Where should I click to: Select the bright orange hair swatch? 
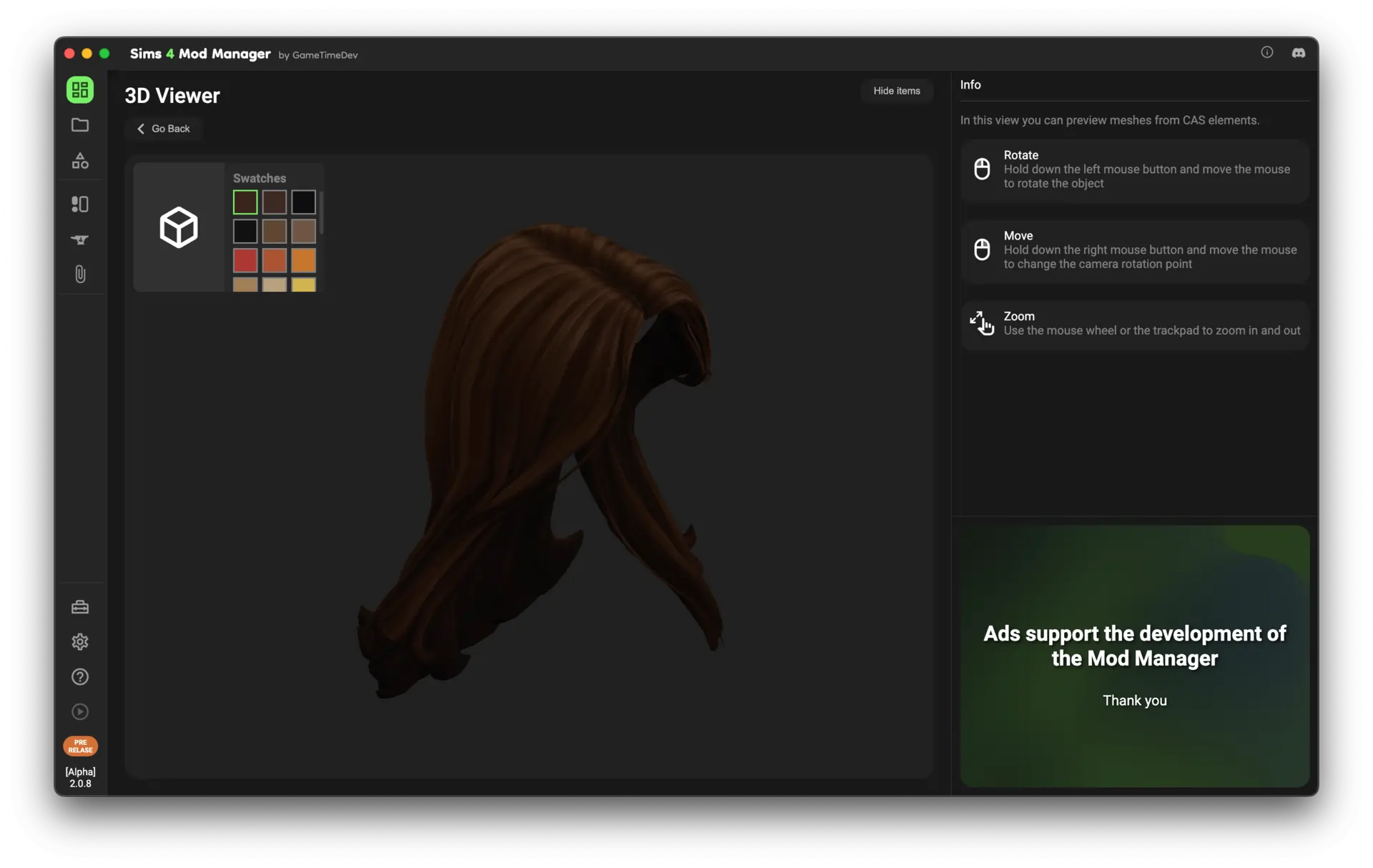click(303, 260)
